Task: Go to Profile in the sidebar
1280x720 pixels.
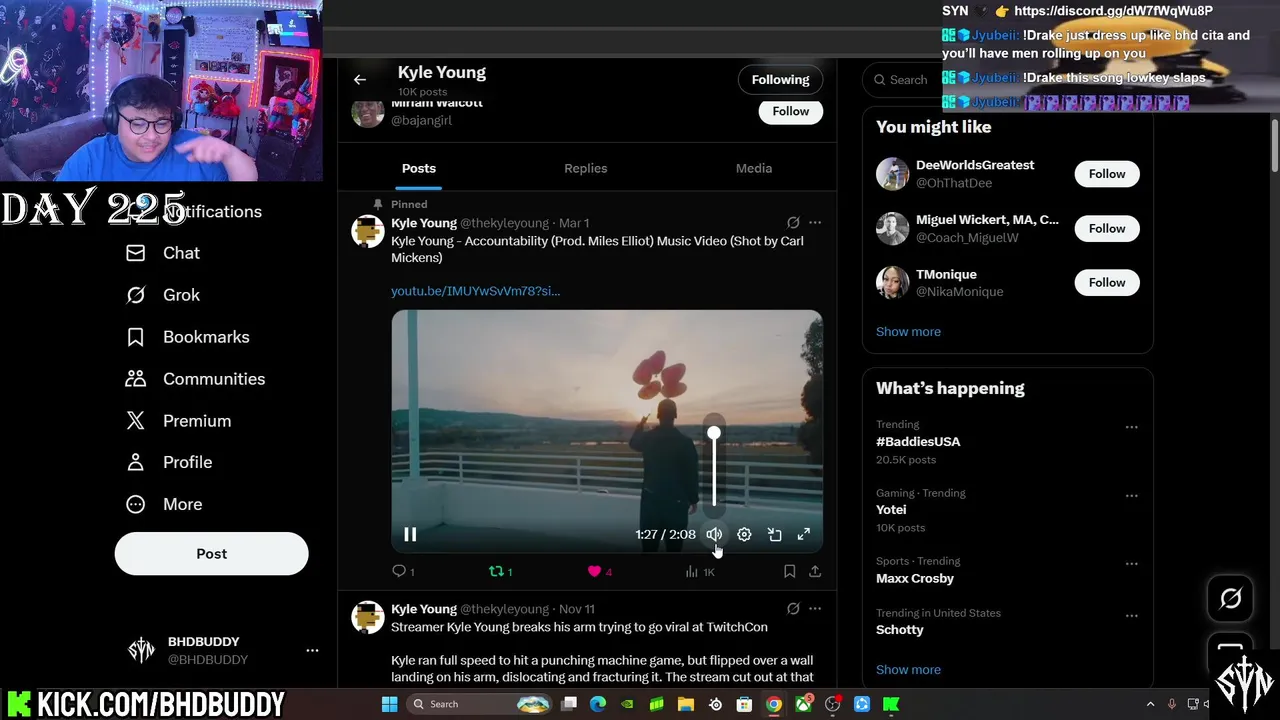Action: tap(168, 462)
